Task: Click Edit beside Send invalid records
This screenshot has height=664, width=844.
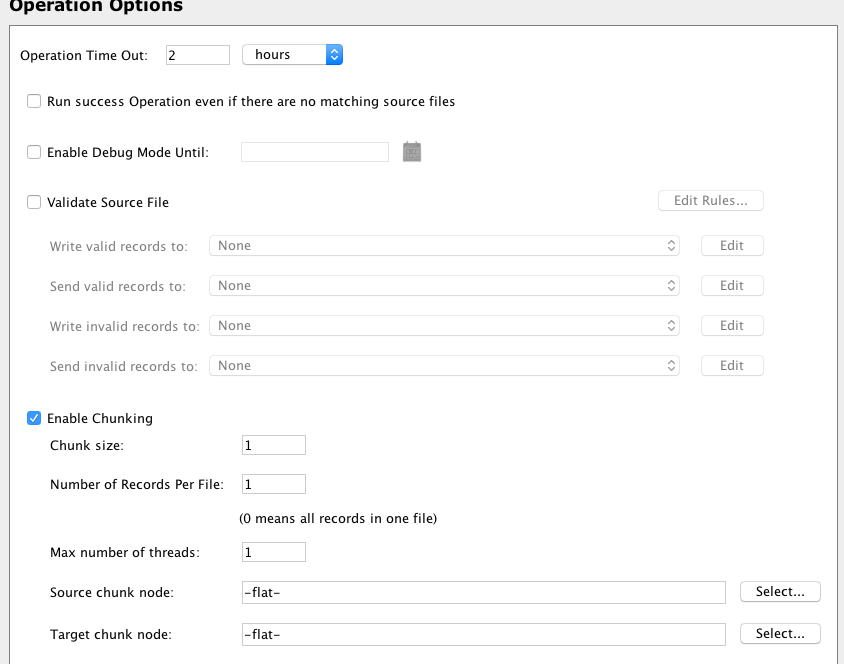Action: [732, 366]
